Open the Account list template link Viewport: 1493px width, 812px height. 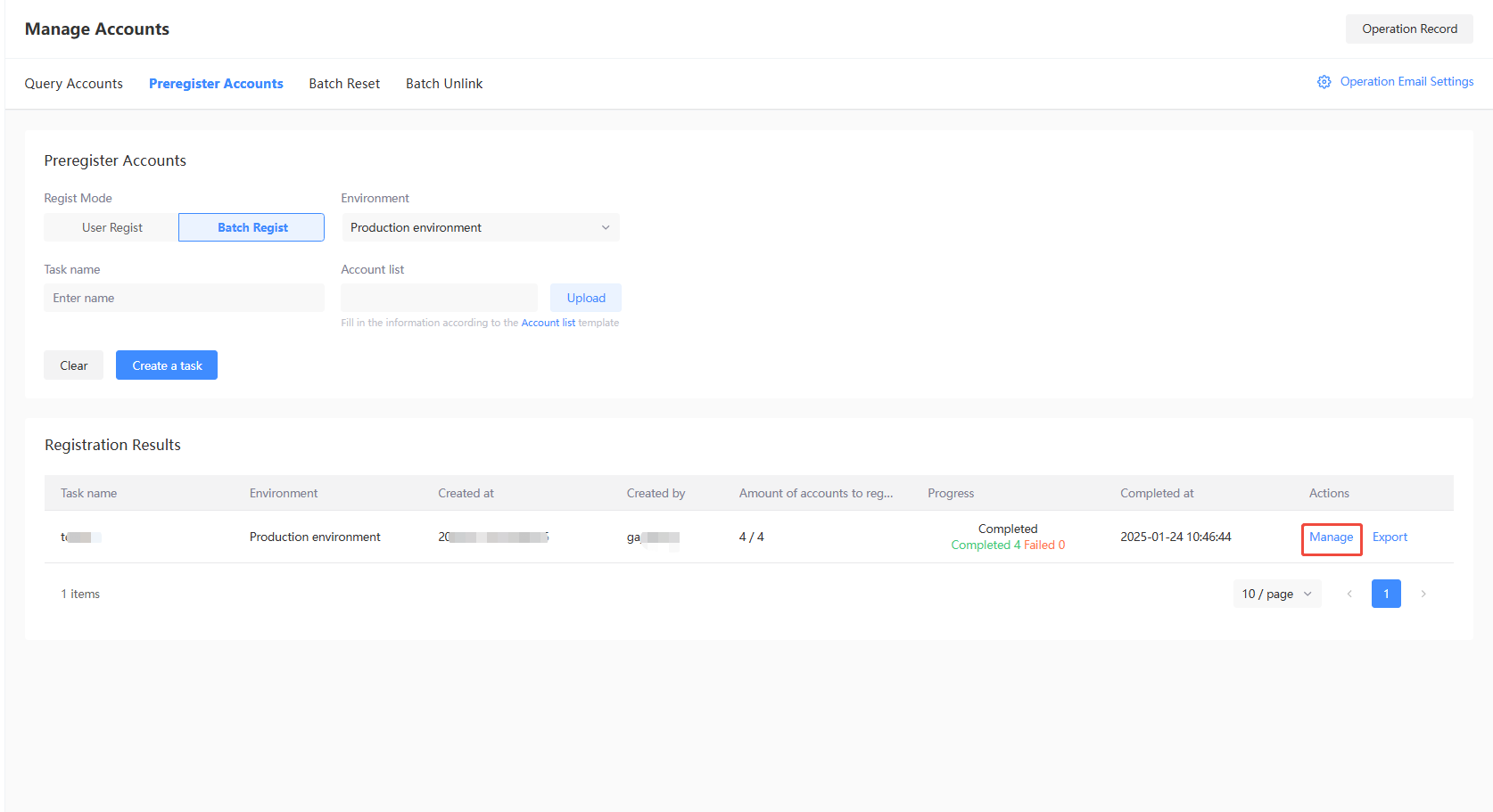pos(548,323)
